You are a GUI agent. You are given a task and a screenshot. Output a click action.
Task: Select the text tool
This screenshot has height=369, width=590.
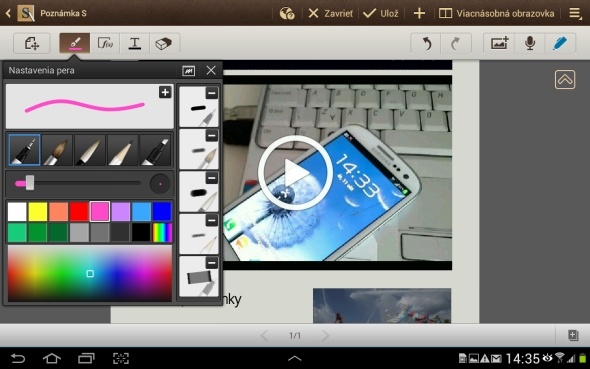134,43
